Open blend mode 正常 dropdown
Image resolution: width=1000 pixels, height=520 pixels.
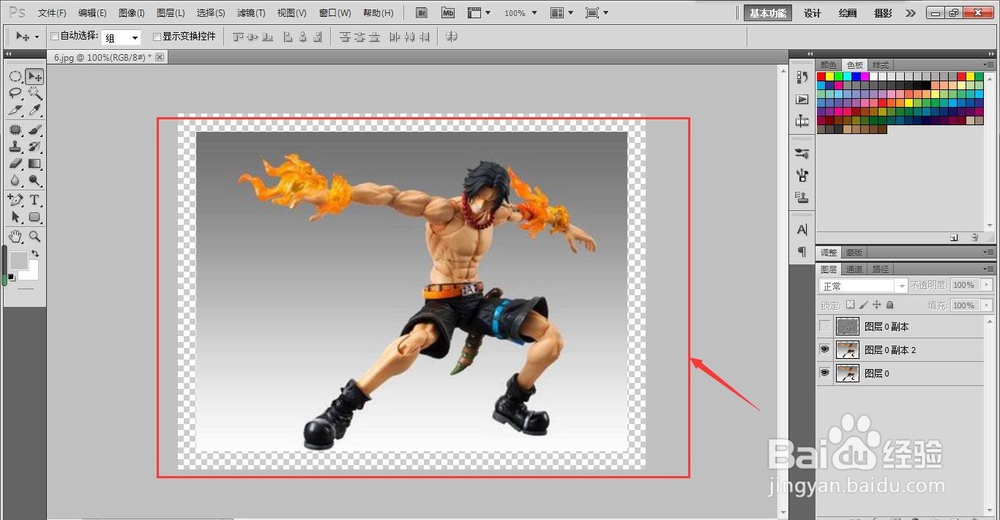click(x=862, y=286)
